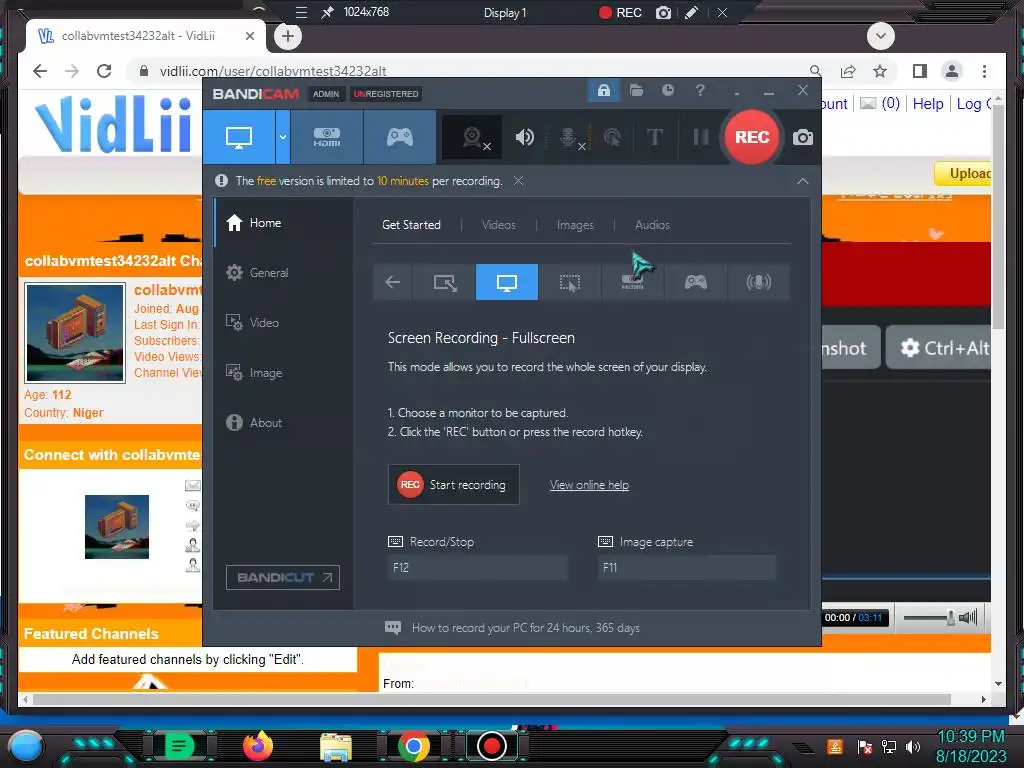Open Help link on VidLii page

click(928, 104)
